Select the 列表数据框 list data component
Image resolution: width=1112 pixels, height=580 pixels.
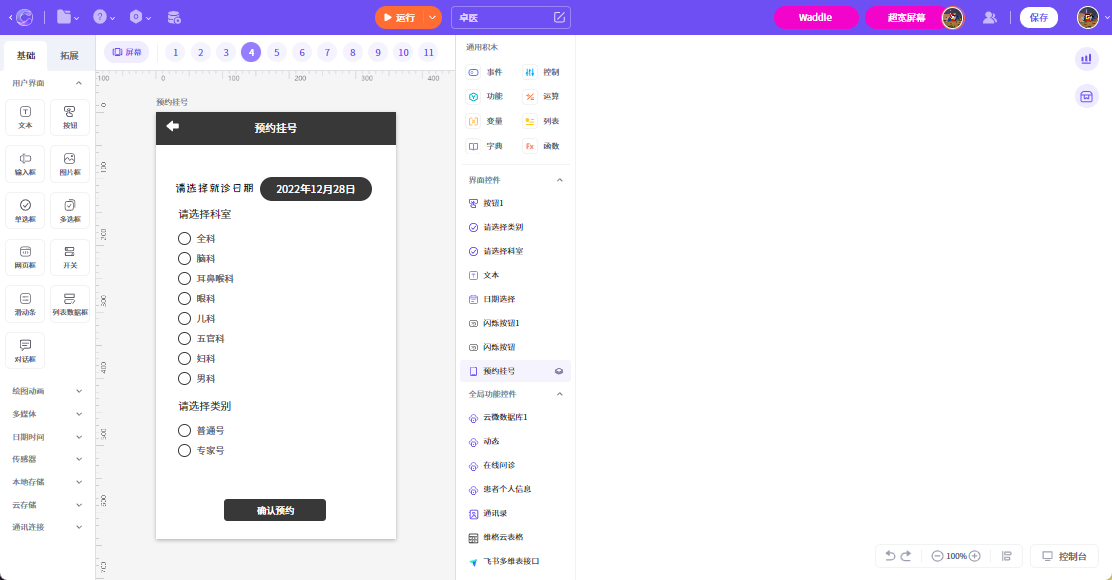(x=70, y=304)
